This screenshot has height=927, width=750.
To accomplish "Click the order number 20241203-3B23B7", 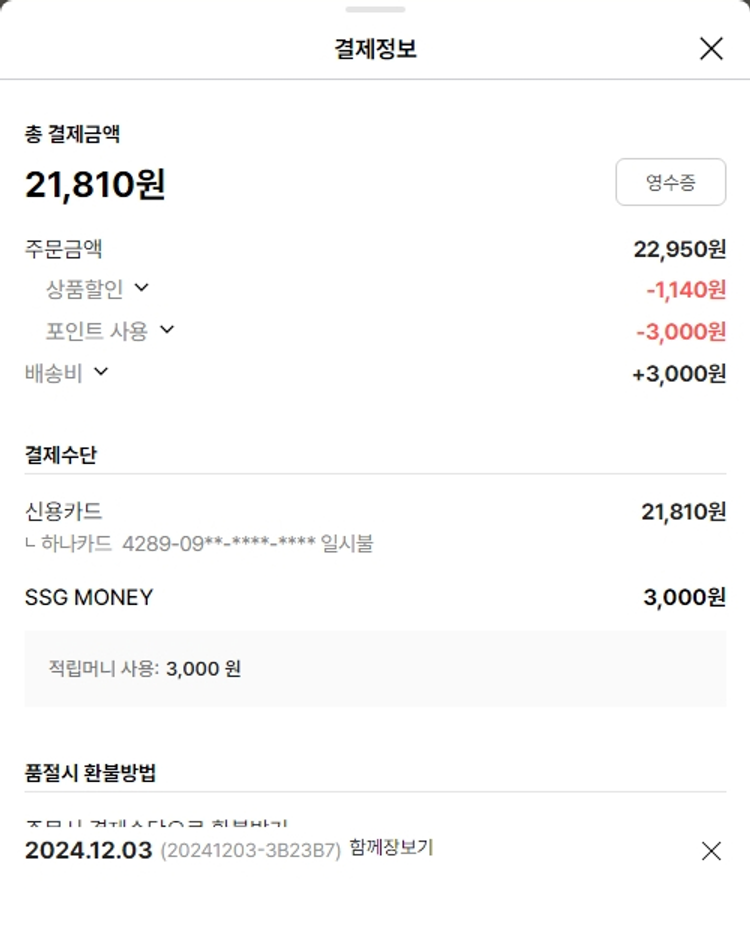I will [x=250, y=851].
